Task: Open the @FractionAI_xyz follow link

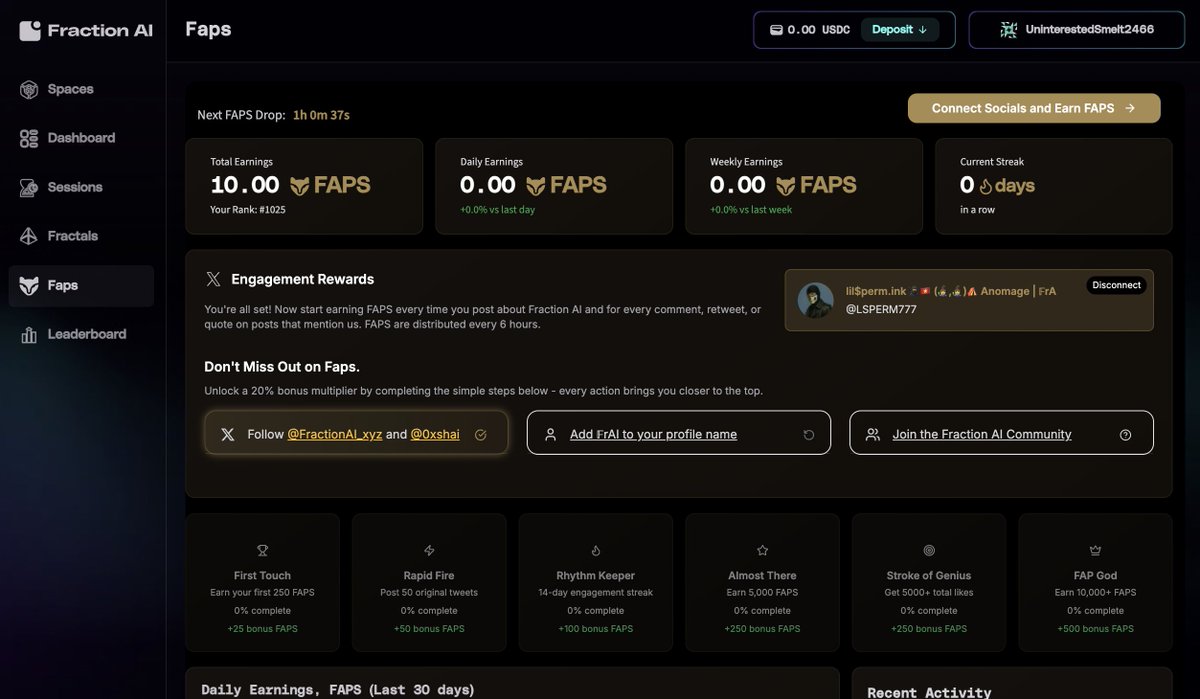Action: click(x=335, y=434)
